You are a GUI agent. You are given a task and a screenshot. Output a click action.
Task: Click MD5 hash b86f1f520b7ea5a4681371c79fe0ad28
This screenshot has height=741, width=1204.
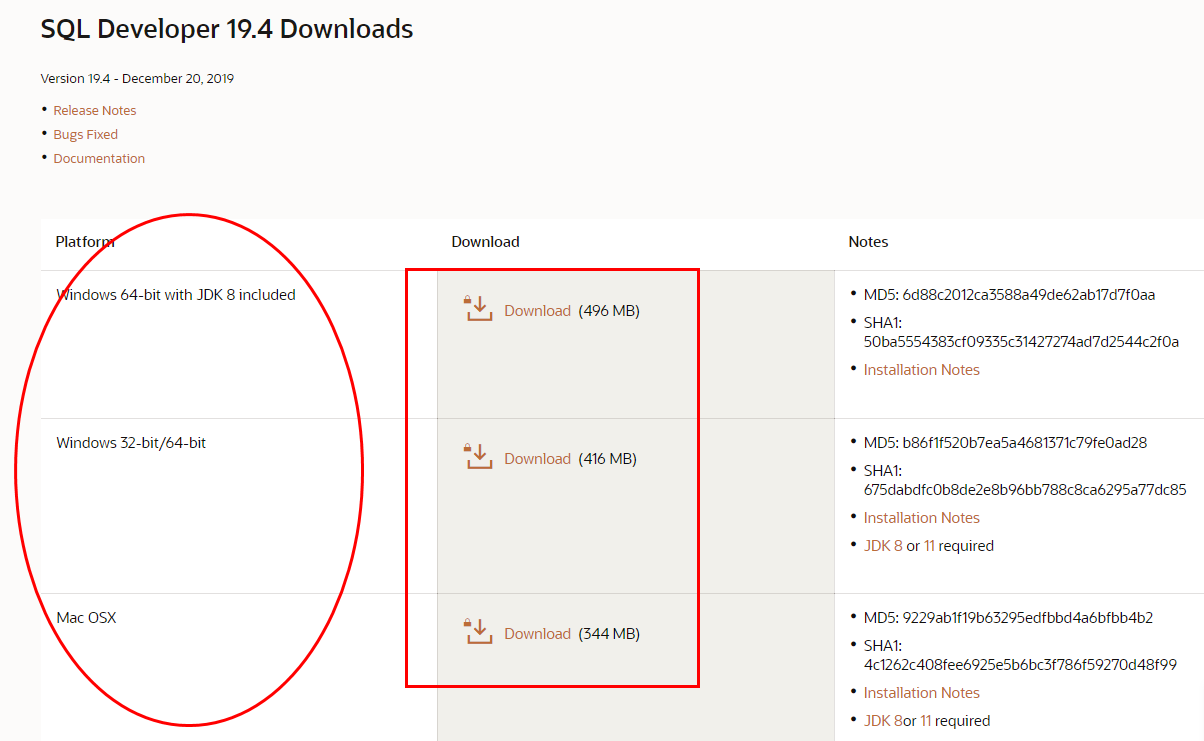(x=1025, y=443)
